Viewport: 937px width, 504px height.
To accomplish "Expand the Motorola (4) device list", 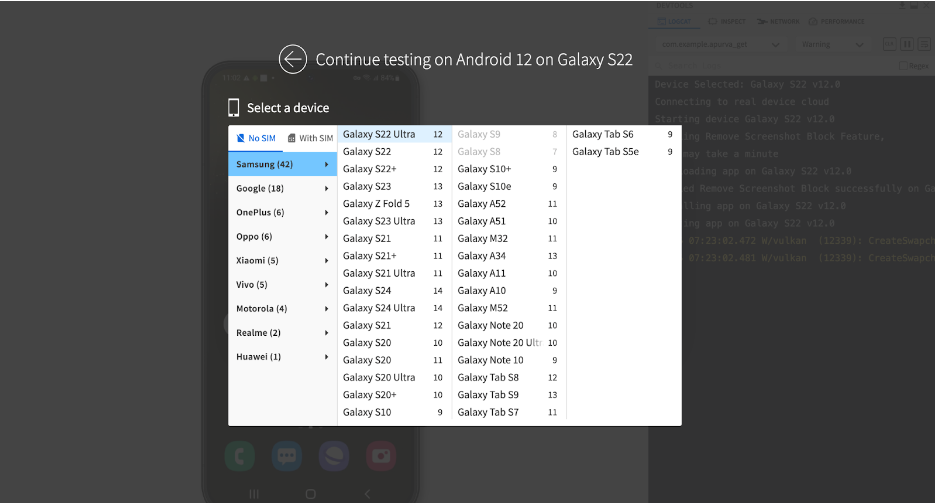I will pyautogui.click(x=283, y=308).
